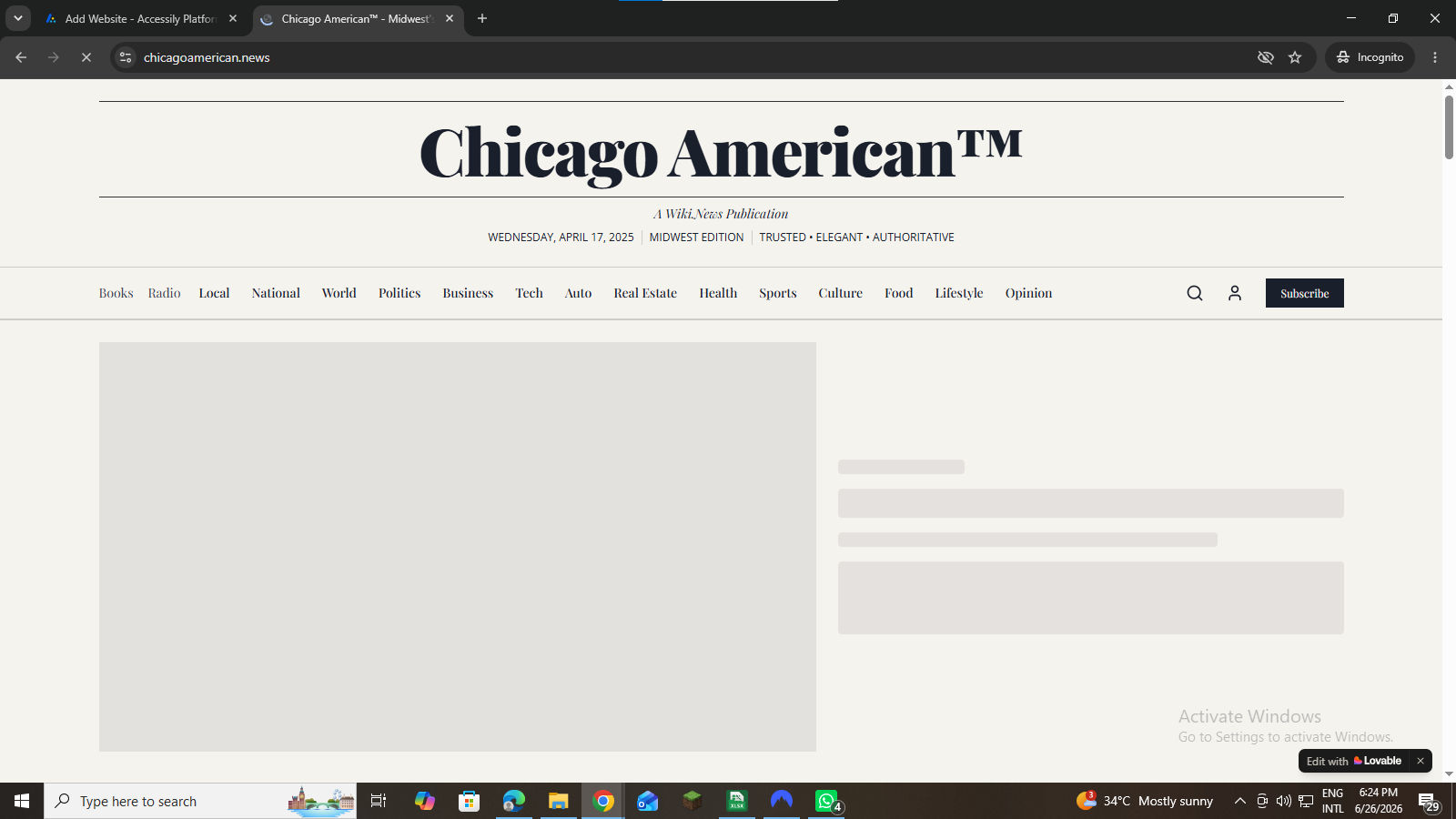The image size is (1456, 819).
Task: Open volume control in system tray
Action: pos(1283,801)
